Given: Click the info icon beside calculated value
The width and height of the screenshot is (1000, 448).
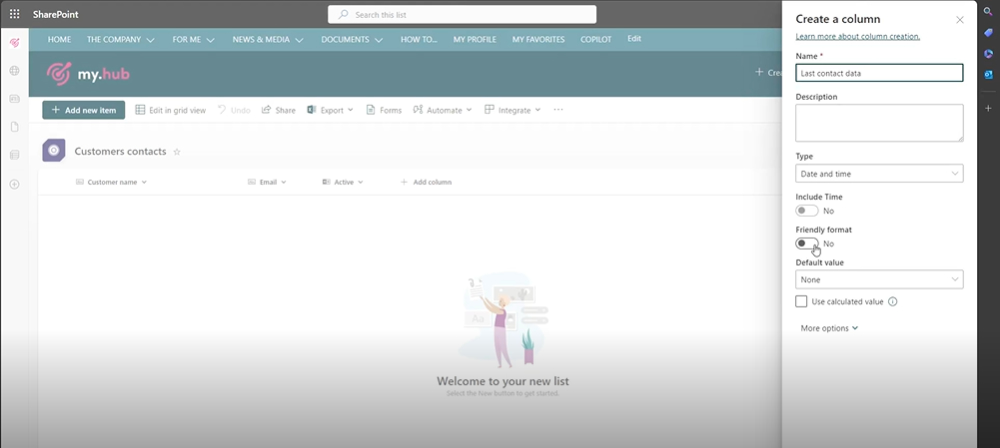Looking at the screenshot, I should (892, 301).
